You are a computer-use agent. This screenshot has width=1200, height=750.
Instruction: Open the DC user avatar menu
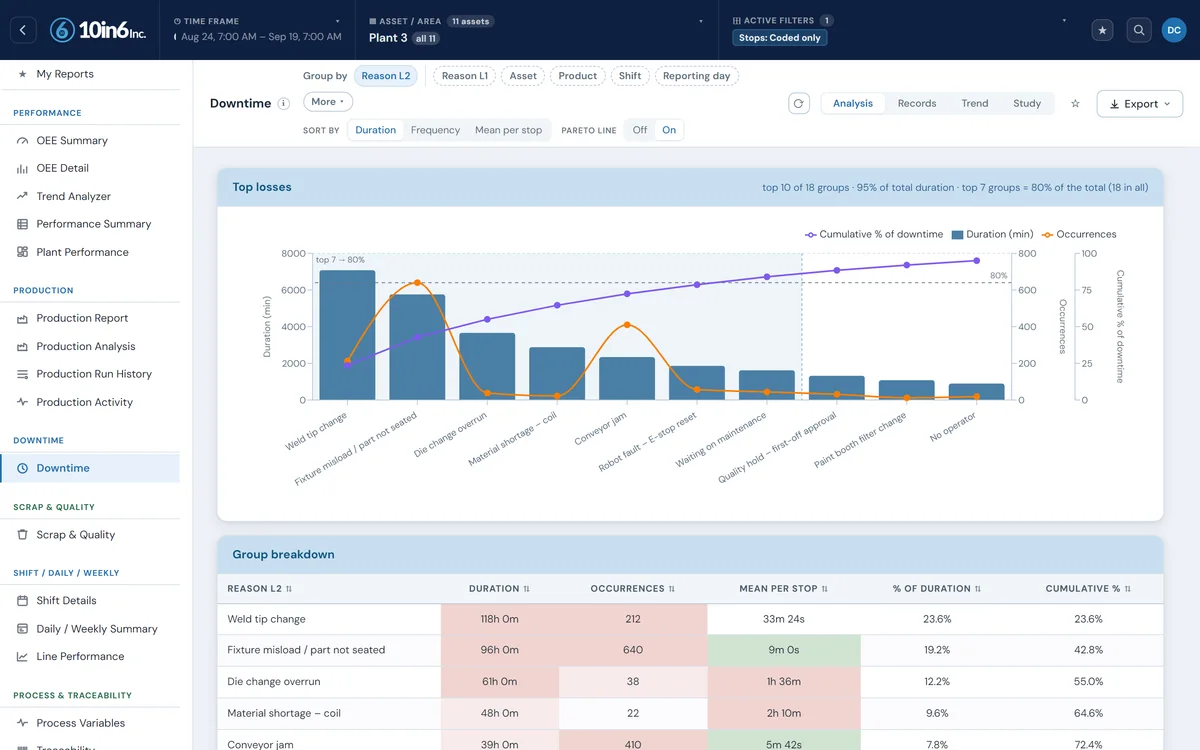click(x=1174, y=30)
